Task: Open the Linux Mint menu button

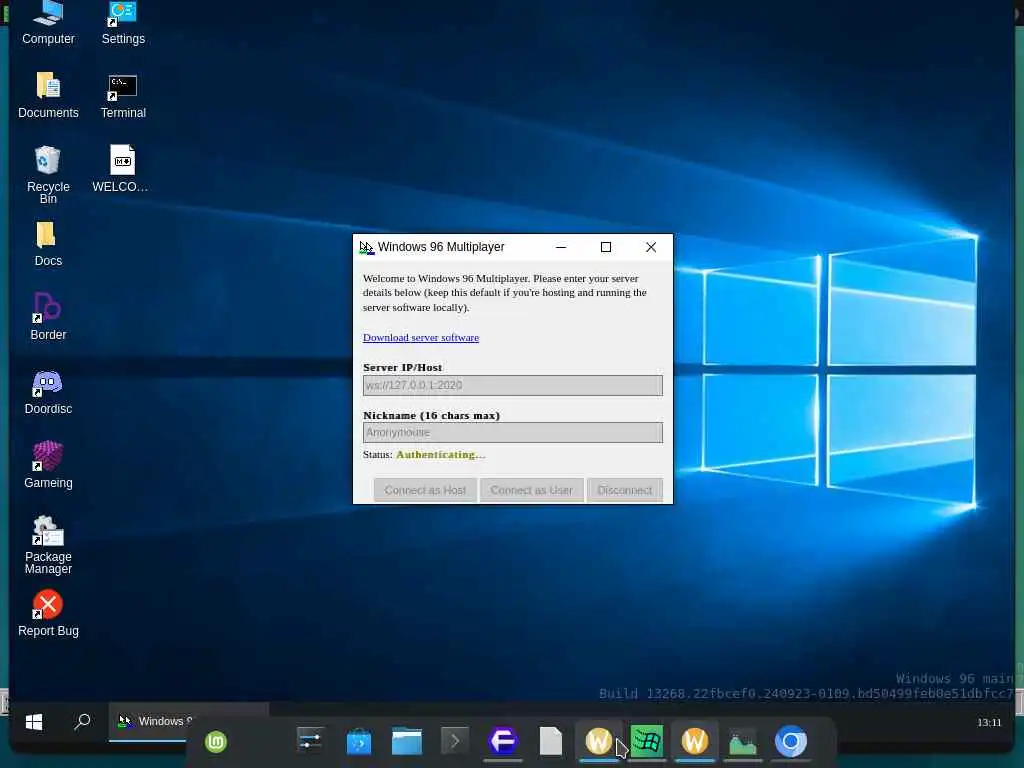Action: point(216,741)
